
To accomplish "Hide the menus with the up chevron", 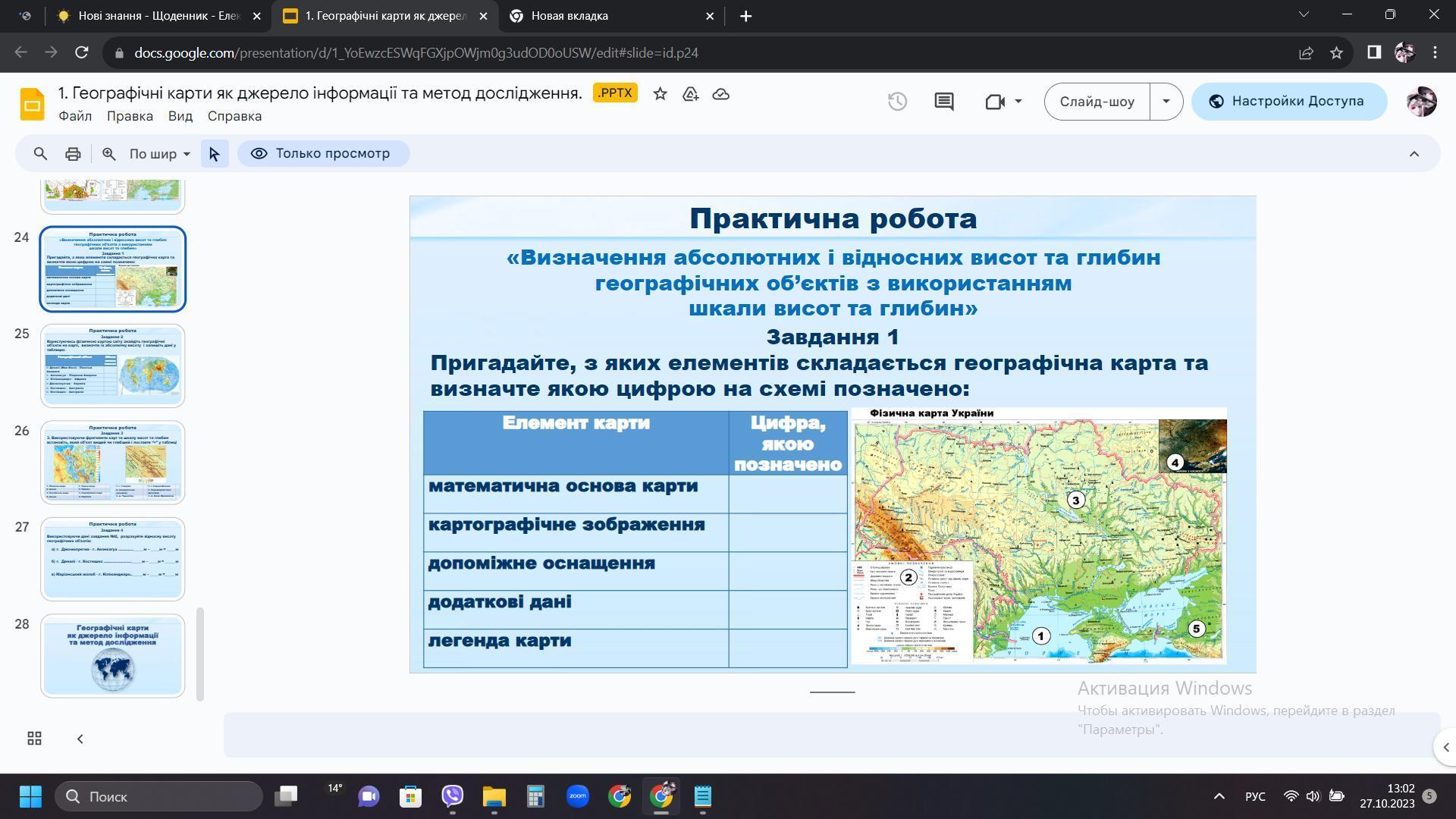I will tap(1414, 154).
